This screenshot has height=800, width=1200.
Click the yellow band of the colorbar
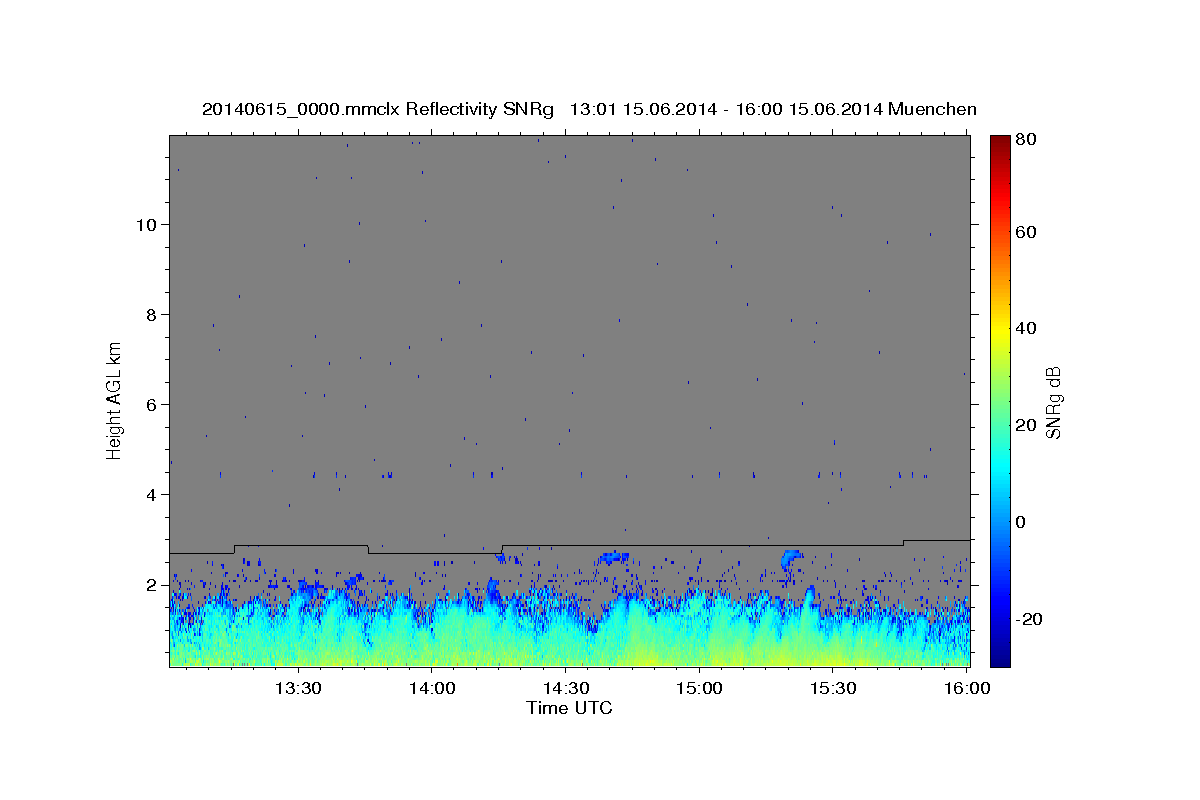click(1000, 330)
